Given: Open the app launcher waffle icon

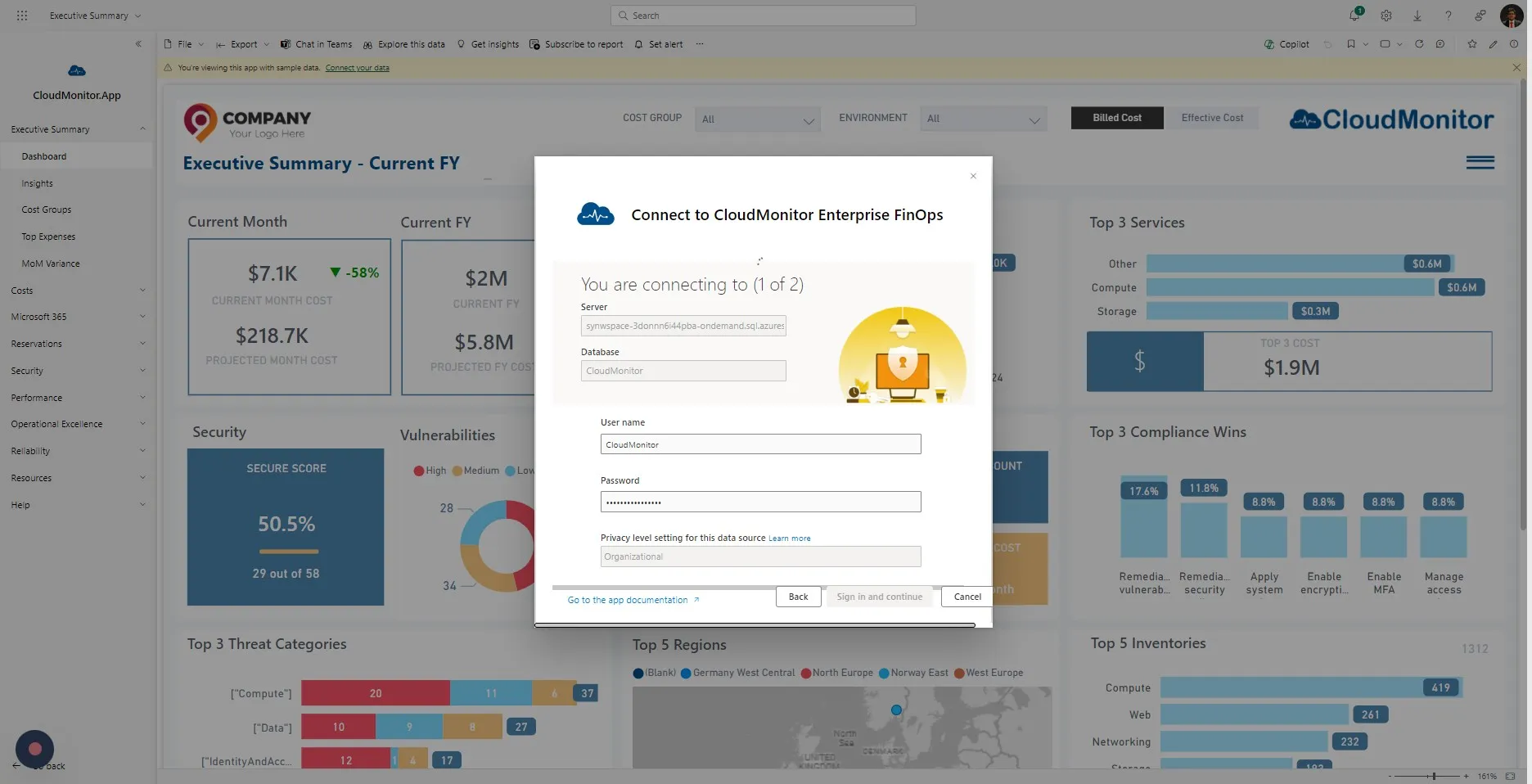Looking at the screenshot, I should coord(22,16).
